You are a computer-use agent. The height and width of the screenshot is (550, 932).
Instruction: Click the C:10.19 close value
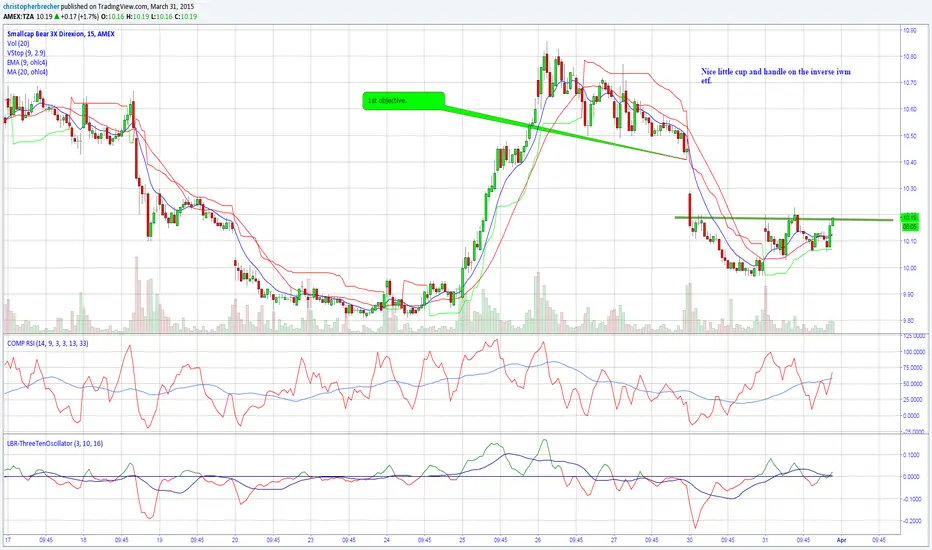185,16
